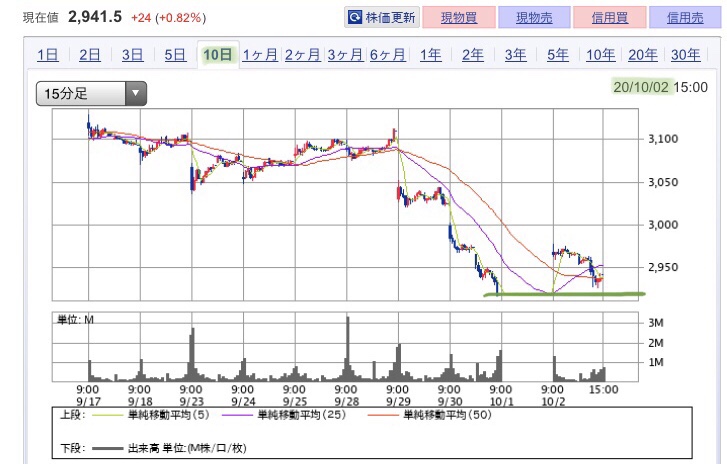Click the 3ヶ月 period link
The width and height of the screenshot is (727, 464).
tap(345, 55)
